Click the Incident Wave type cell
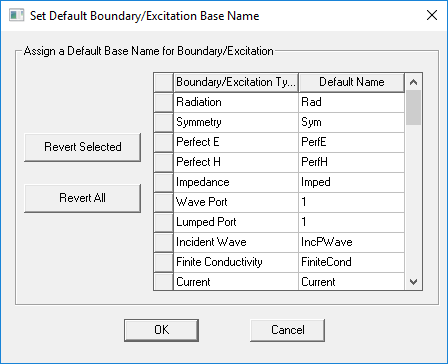448x364 pixels. pos(236,242)
